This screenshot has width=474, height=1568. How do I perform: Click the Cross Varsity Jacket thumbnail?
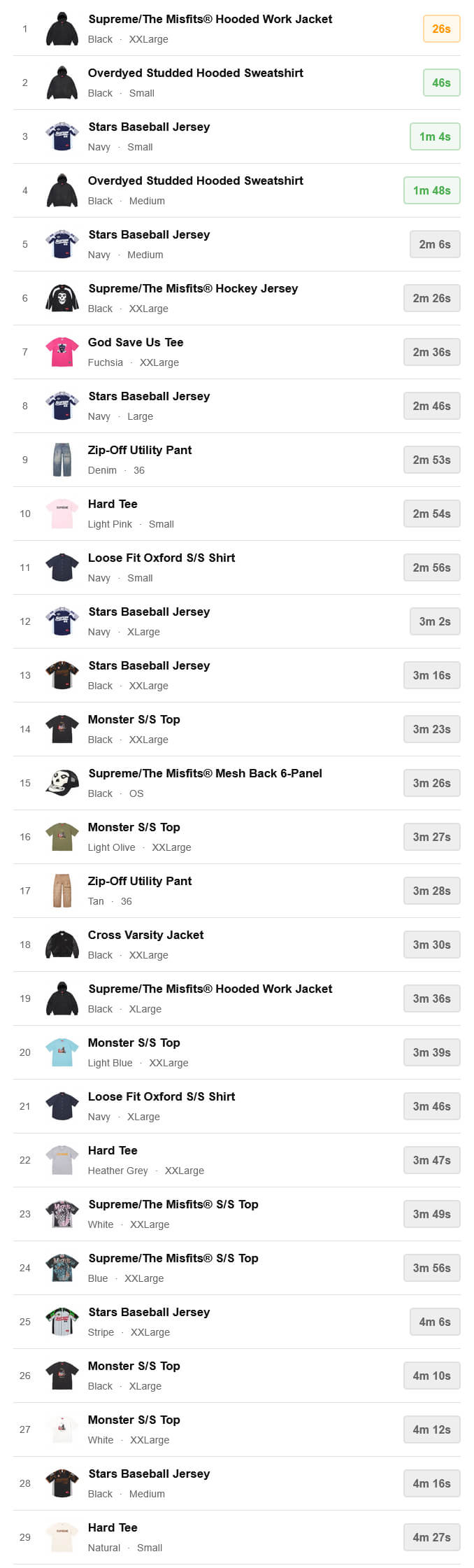pyautogui.click(x=62, y=945)
